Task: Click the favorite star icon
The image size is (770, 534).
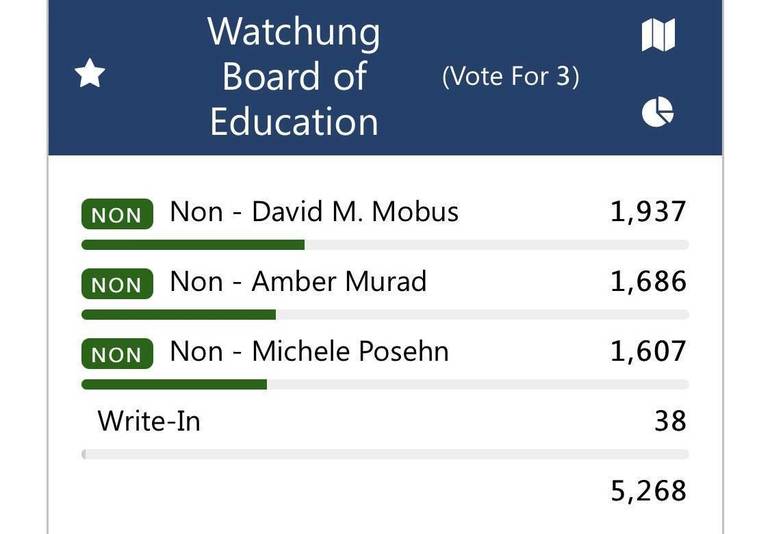Action: pos(90,73)
